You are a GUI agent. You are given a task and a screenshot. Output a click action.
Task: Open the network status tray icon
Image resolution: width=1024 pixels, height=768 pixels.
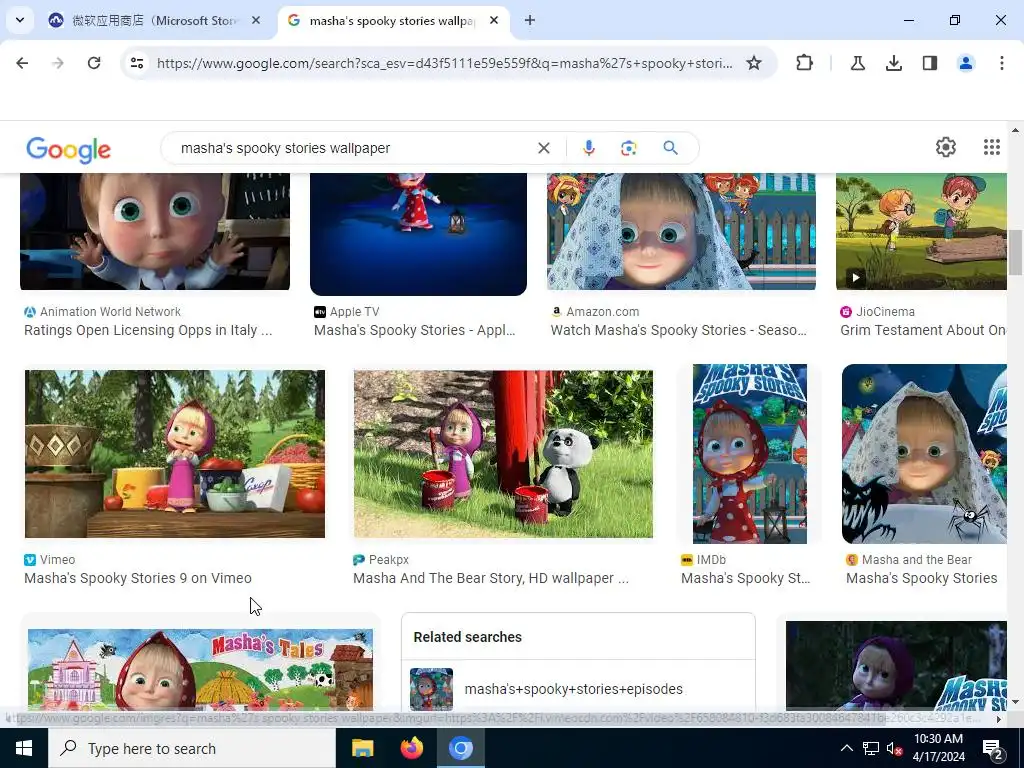tap(871, 748)
